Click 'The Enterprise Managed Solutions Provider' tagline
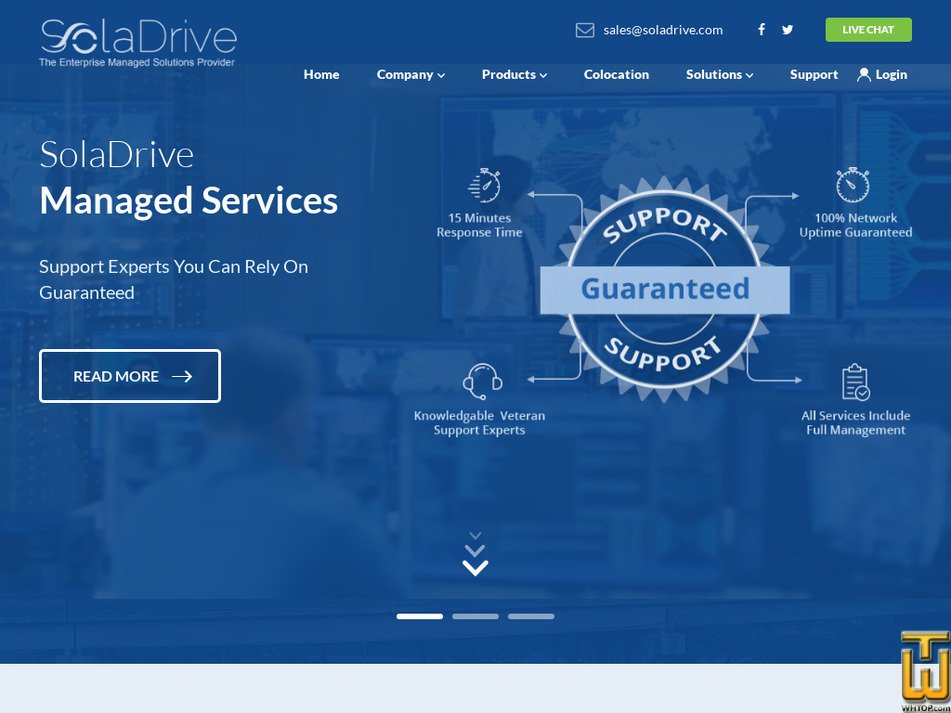Screen dimensions: 951x713 (x=137, y=62)
